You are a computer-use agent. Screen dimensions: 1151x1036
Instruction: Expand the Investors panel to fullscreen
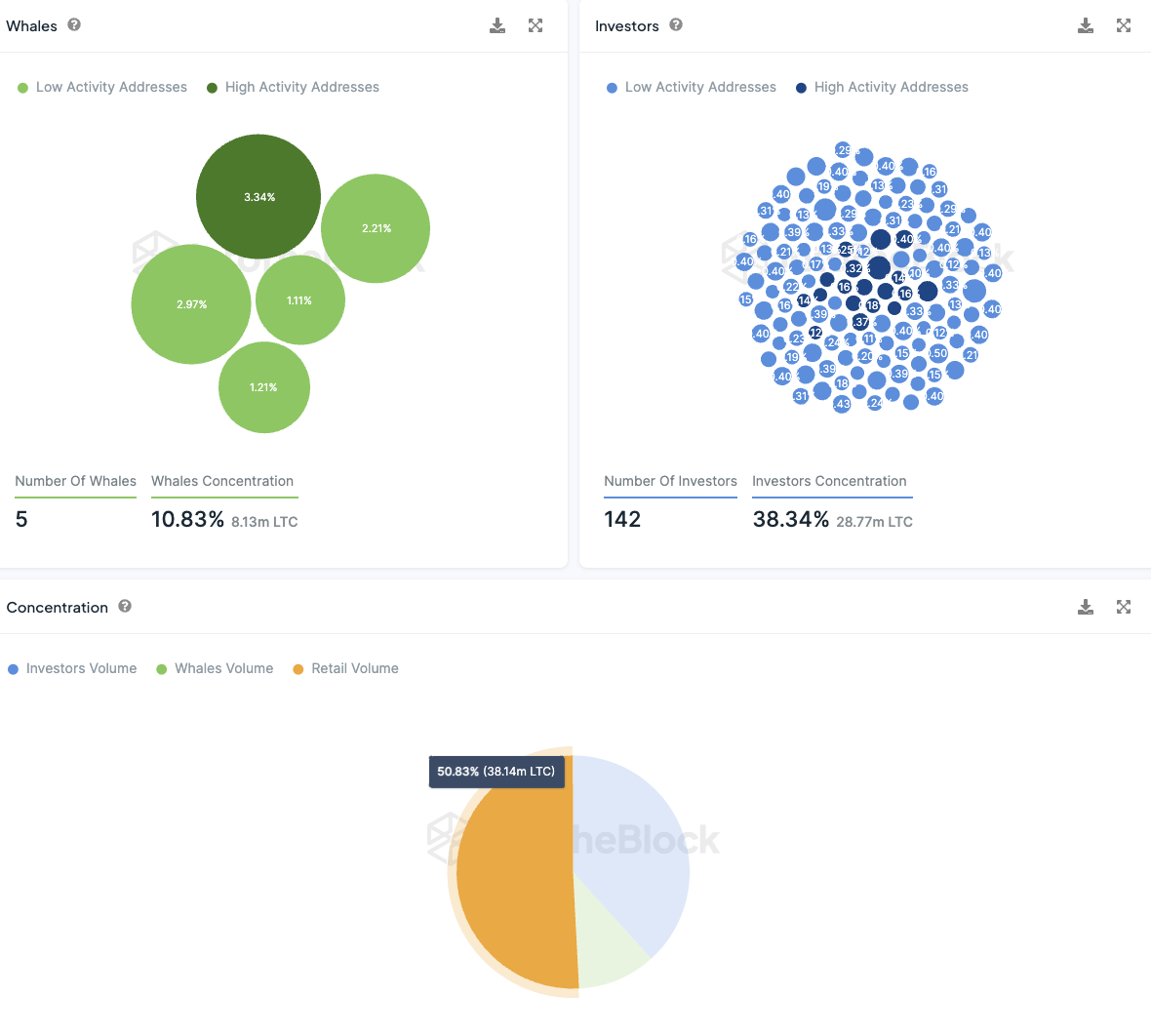1124,25
